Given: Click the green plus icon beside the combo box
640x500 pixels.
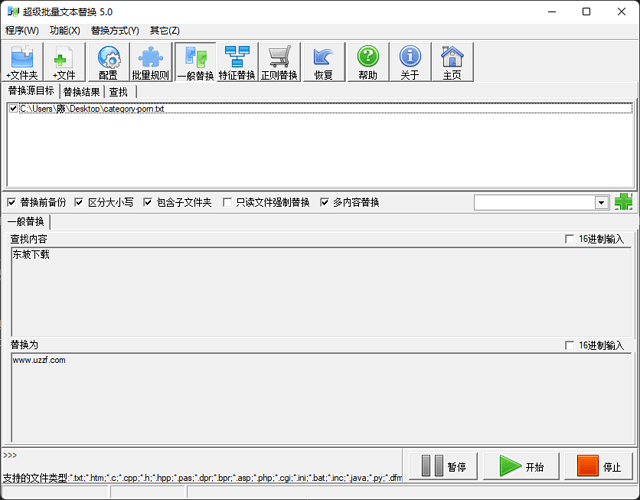Looking at the screenshot, I should (624, 202).
